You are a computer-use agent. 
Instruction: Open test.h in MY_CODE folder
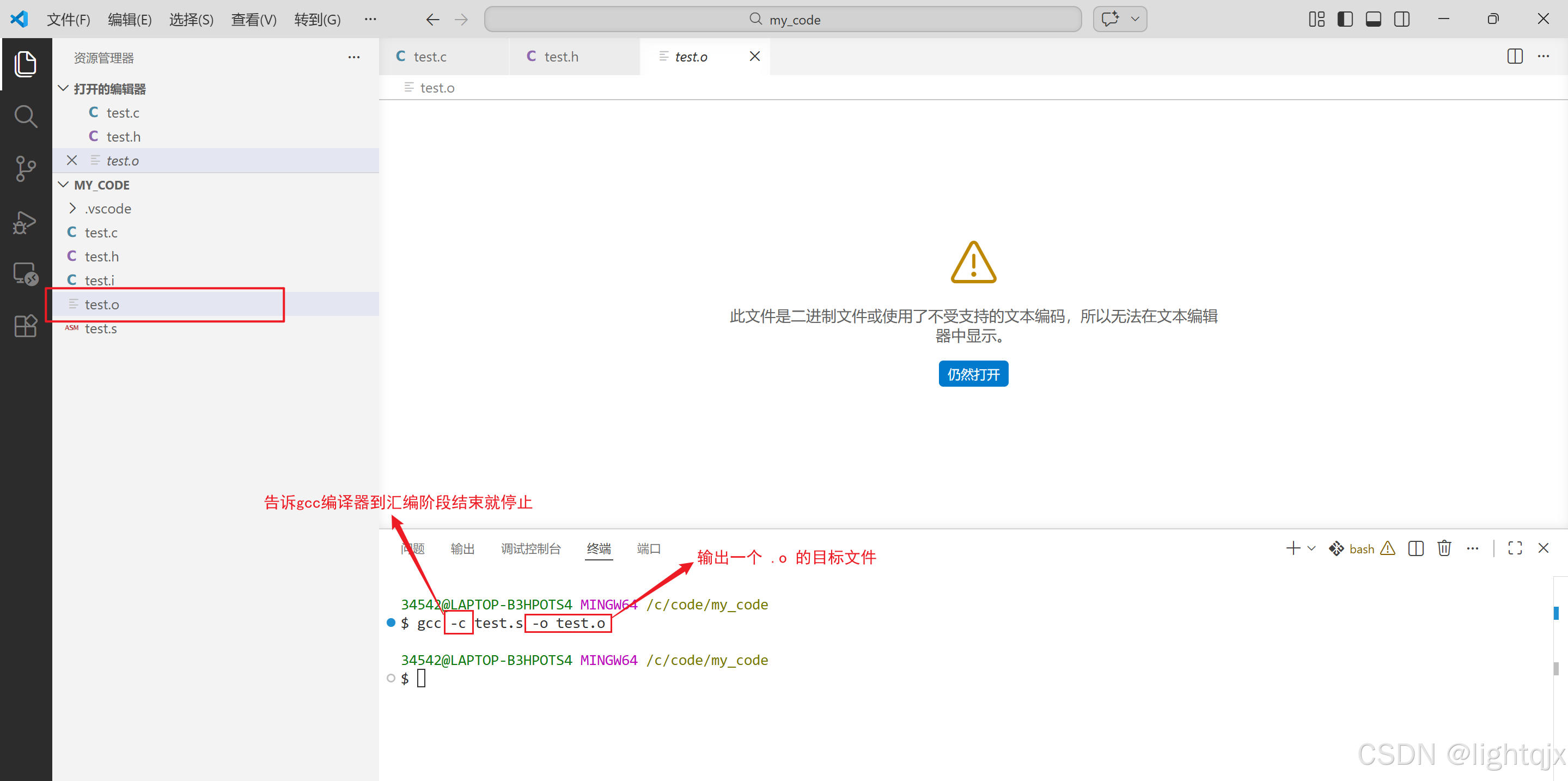tap(216, 257)
